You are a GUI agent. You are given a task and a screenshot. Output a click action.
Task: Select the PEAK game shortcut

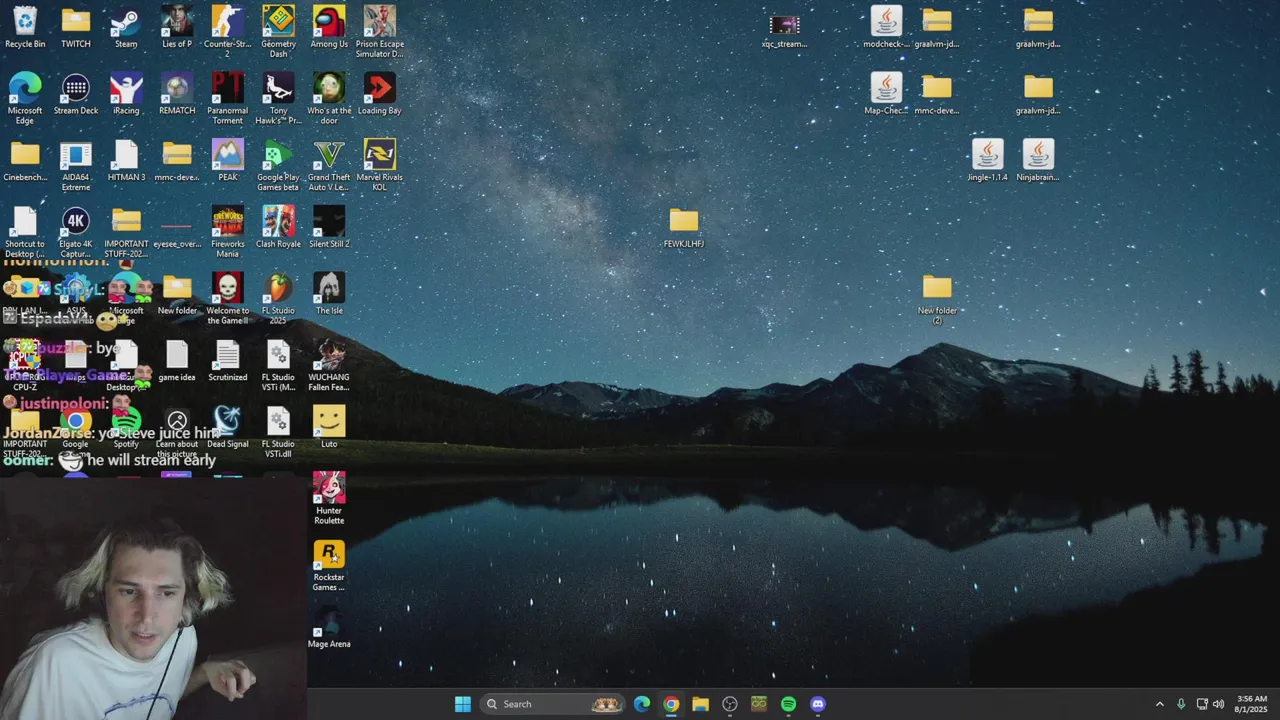click(228, 161)
